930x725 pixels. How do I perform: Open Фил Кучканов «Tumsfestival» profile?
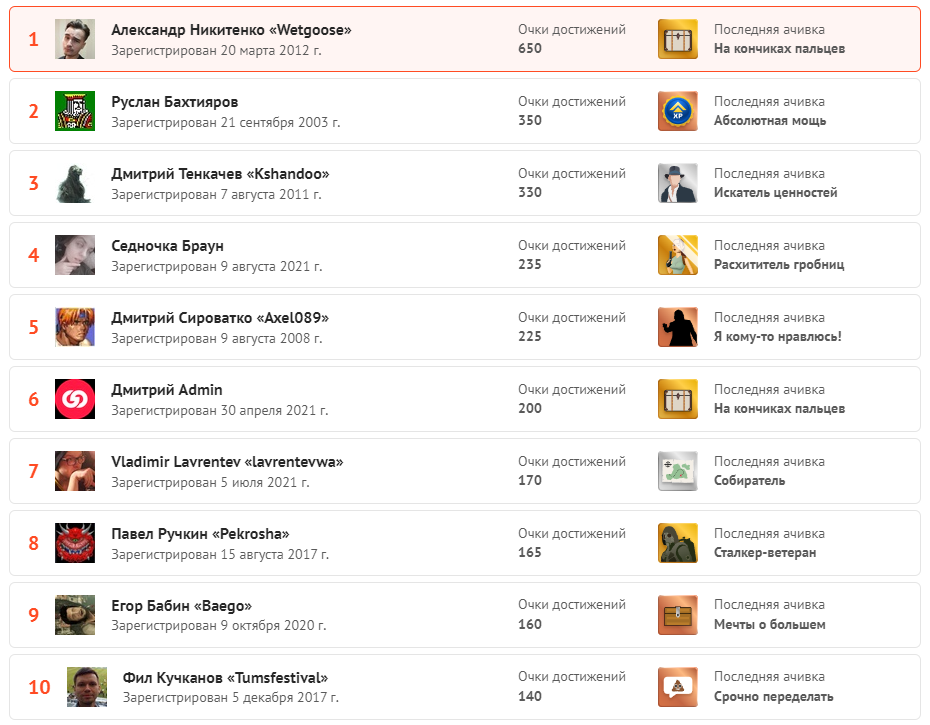[x=225, y=678]
